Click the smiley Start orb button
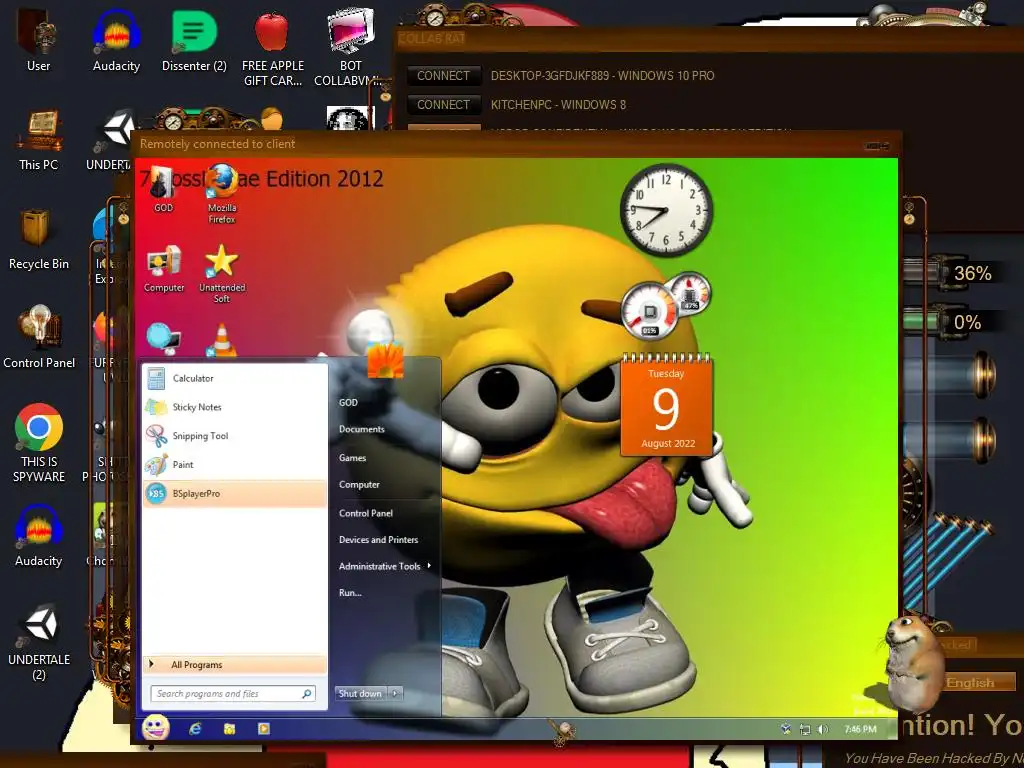Viewport: 1024px width, 768px height. coord(155,727)
